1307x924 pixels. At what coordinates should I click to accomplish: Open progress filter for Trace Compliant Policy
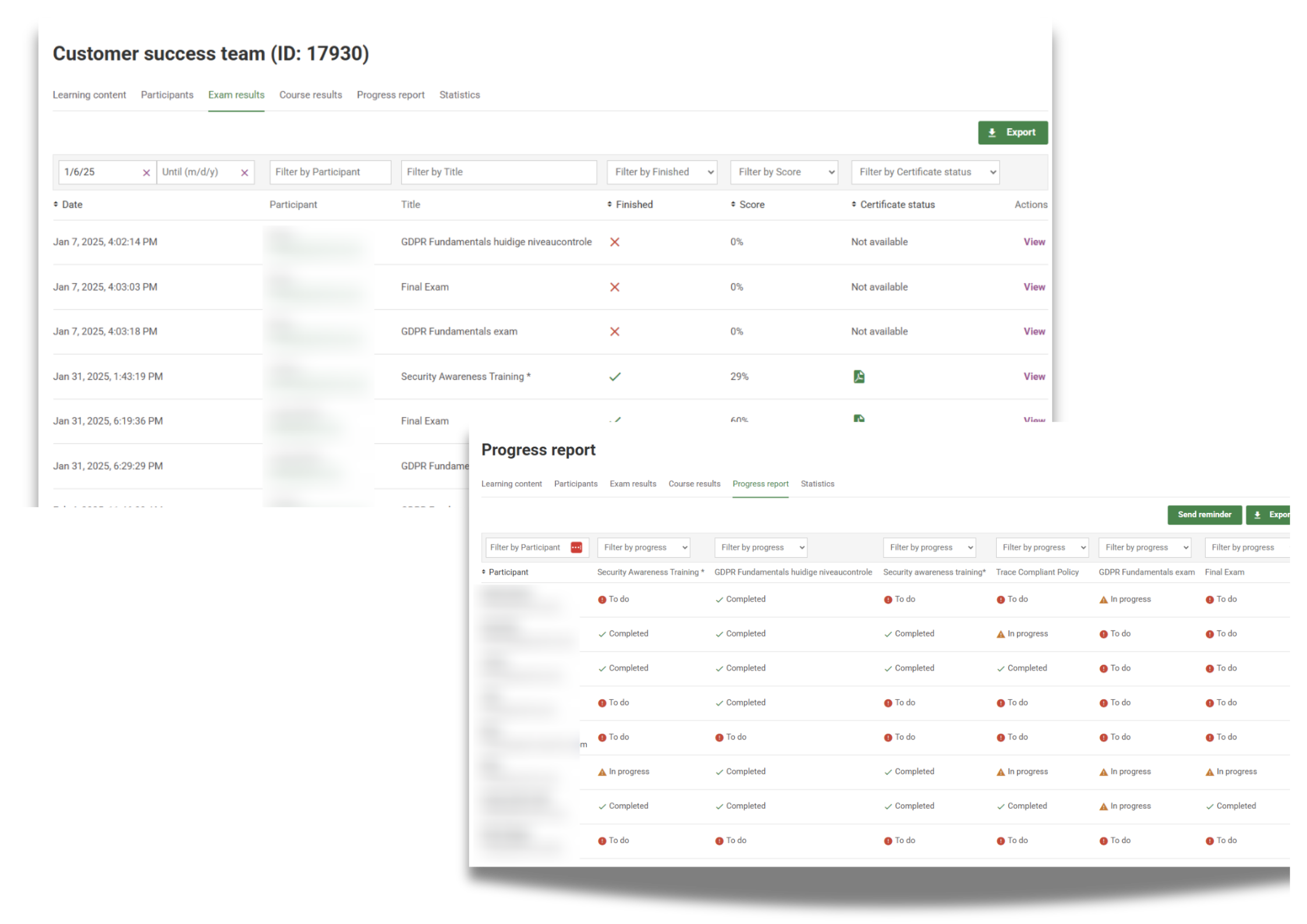pyautogui.click(x=1042, y=547)
